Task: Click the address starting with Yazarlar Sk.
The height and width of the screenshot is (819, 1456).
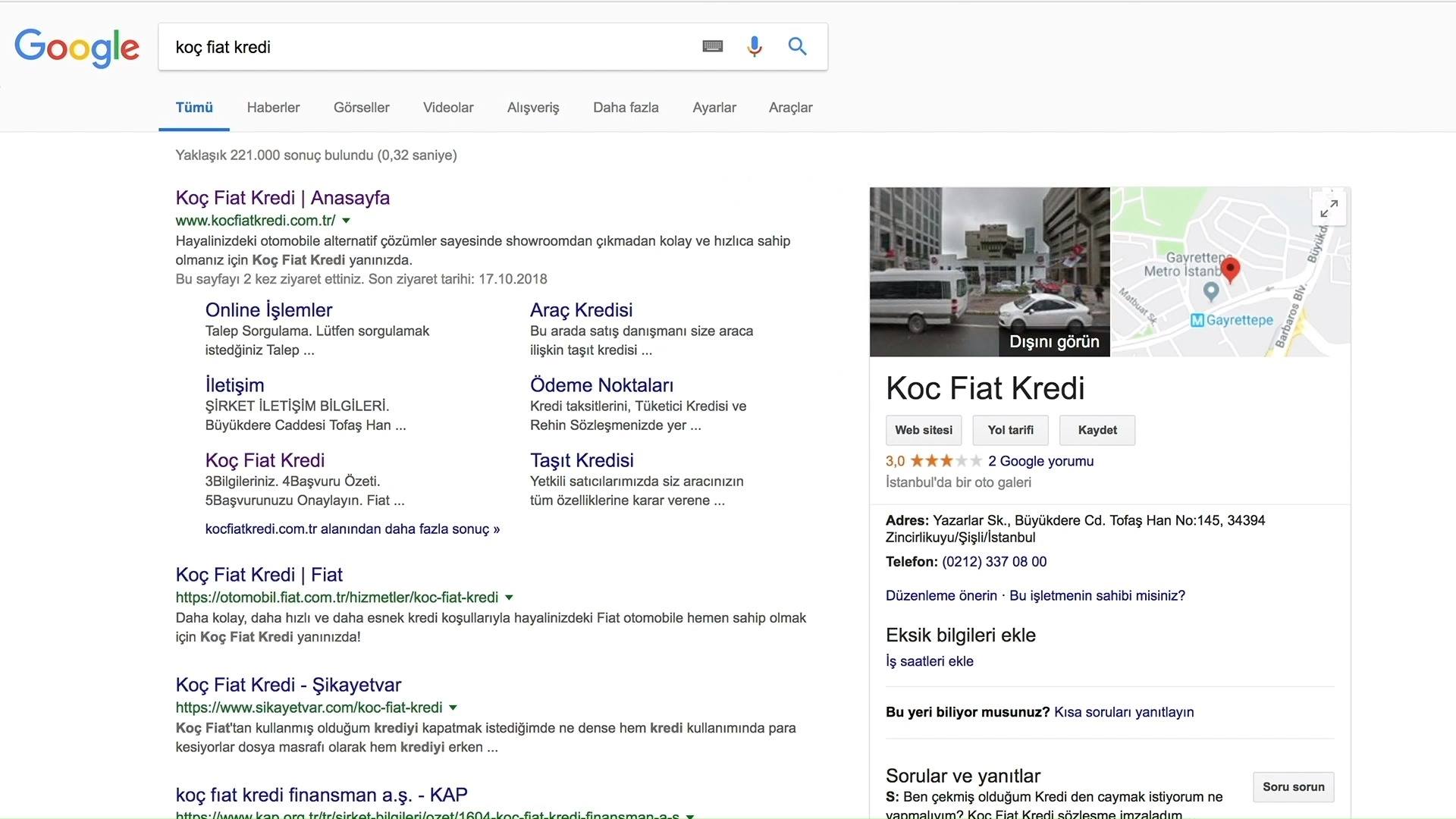Action: click(x=1075, y=529)
